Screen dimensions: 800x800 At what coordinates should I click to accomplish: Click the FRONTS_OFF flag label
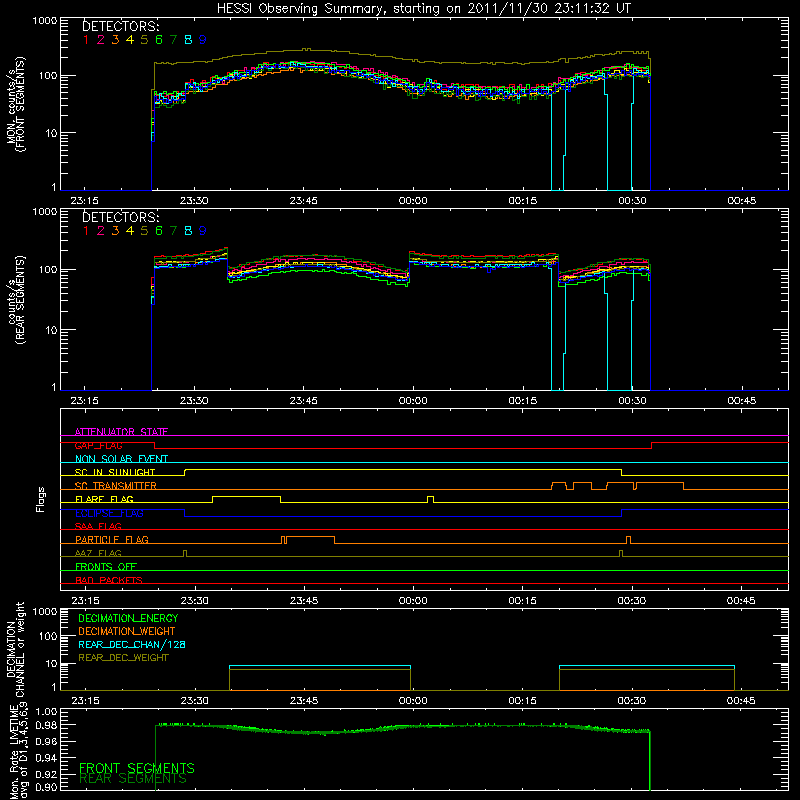point(106,567)
